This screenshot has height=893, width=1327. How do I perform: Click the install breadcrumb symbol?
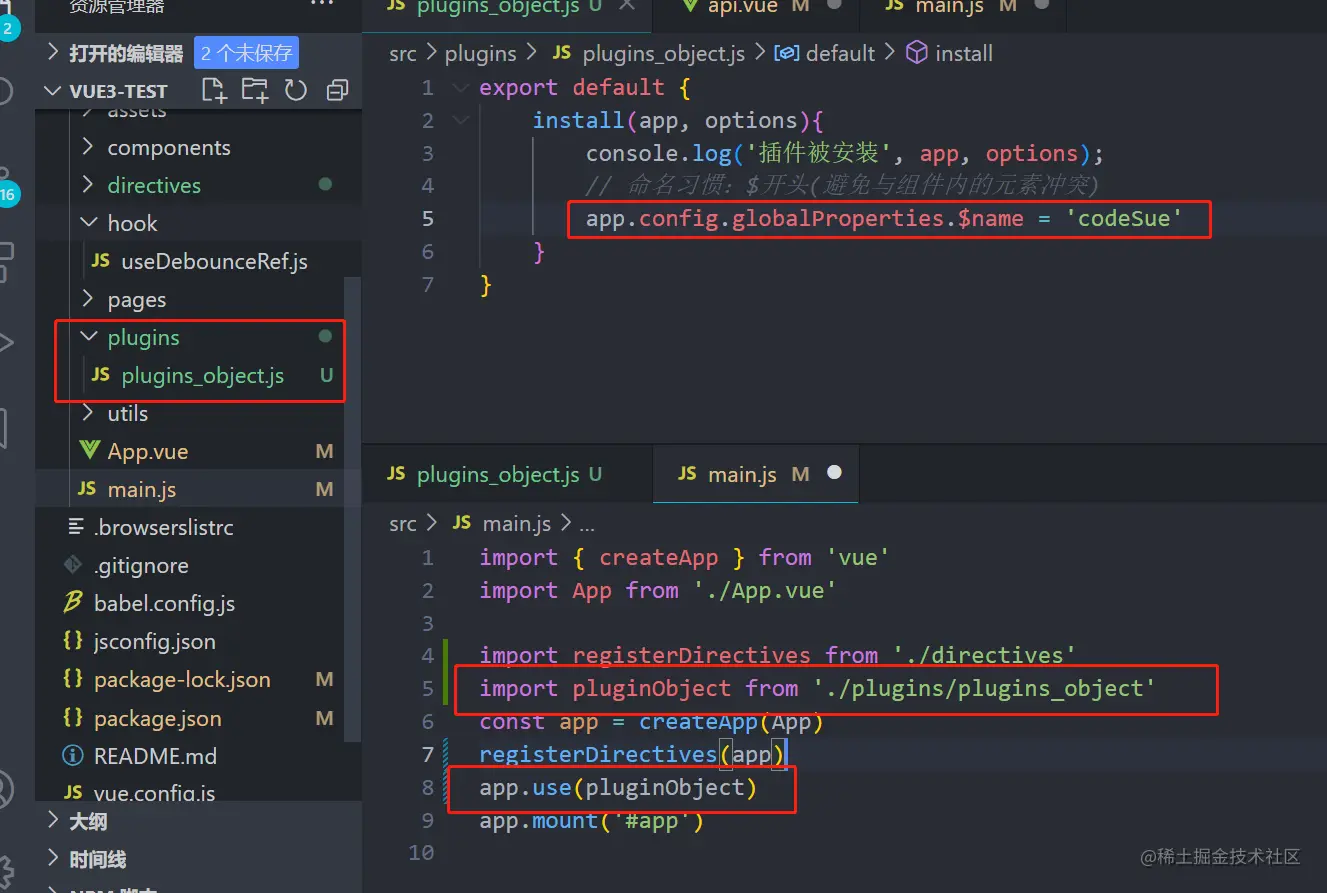[950, 54]
